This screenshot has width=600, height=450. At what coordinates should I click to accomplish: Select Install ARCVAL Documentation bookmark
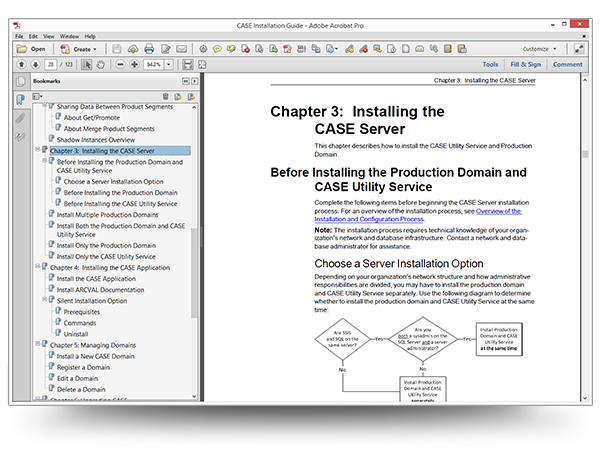point(101,290)
